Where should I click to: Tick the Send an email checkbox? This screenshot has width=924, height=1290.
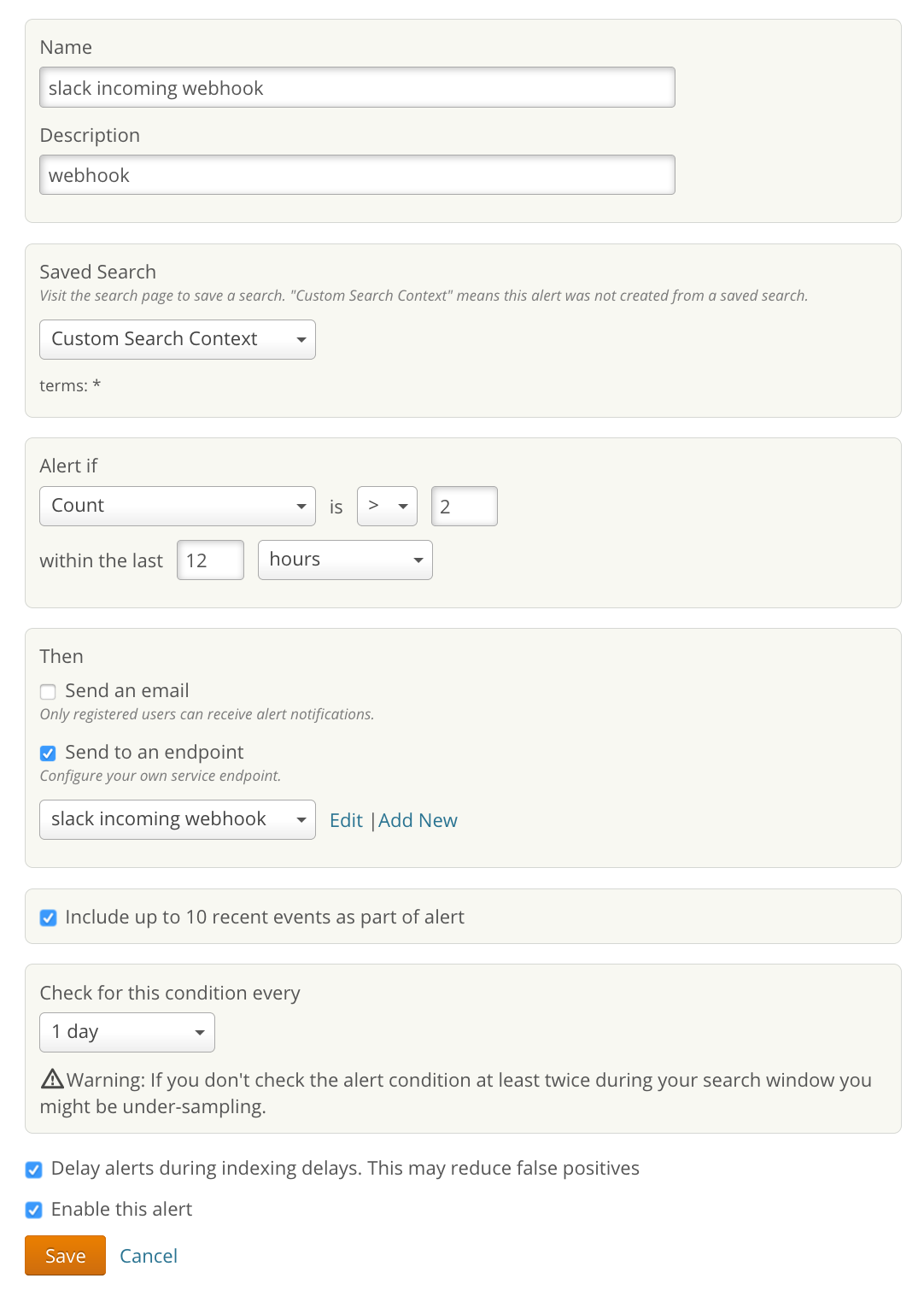48,691
